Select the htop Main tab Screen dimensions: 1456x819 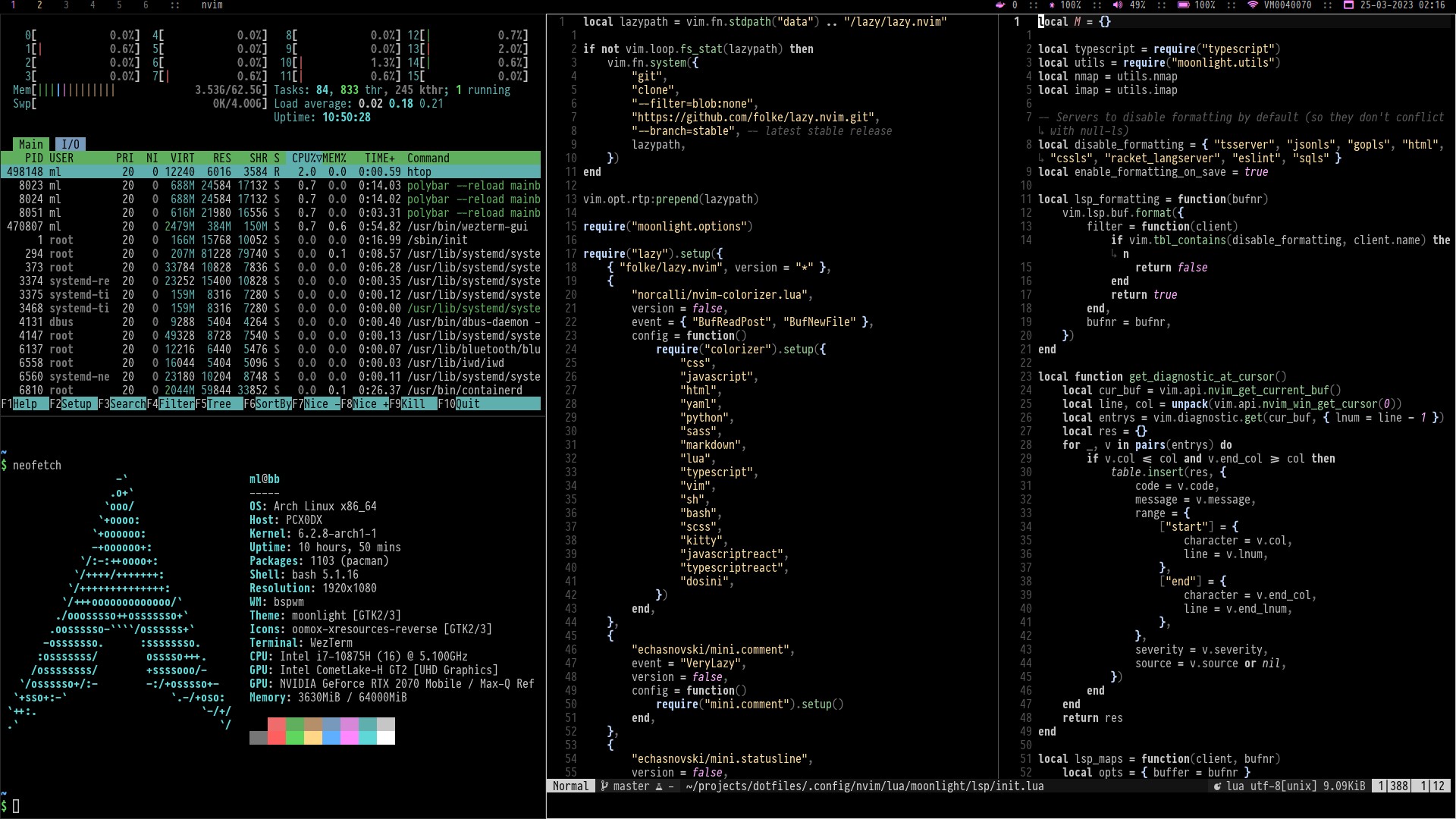coord(30,144)
